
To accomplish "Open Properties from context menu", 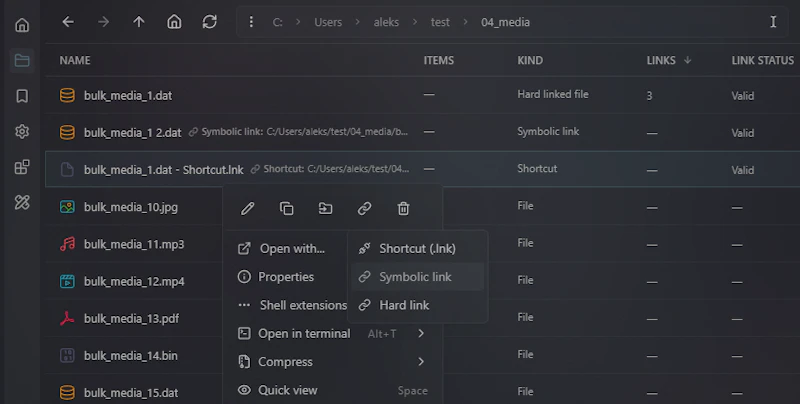I will click(x=286, y=277).
